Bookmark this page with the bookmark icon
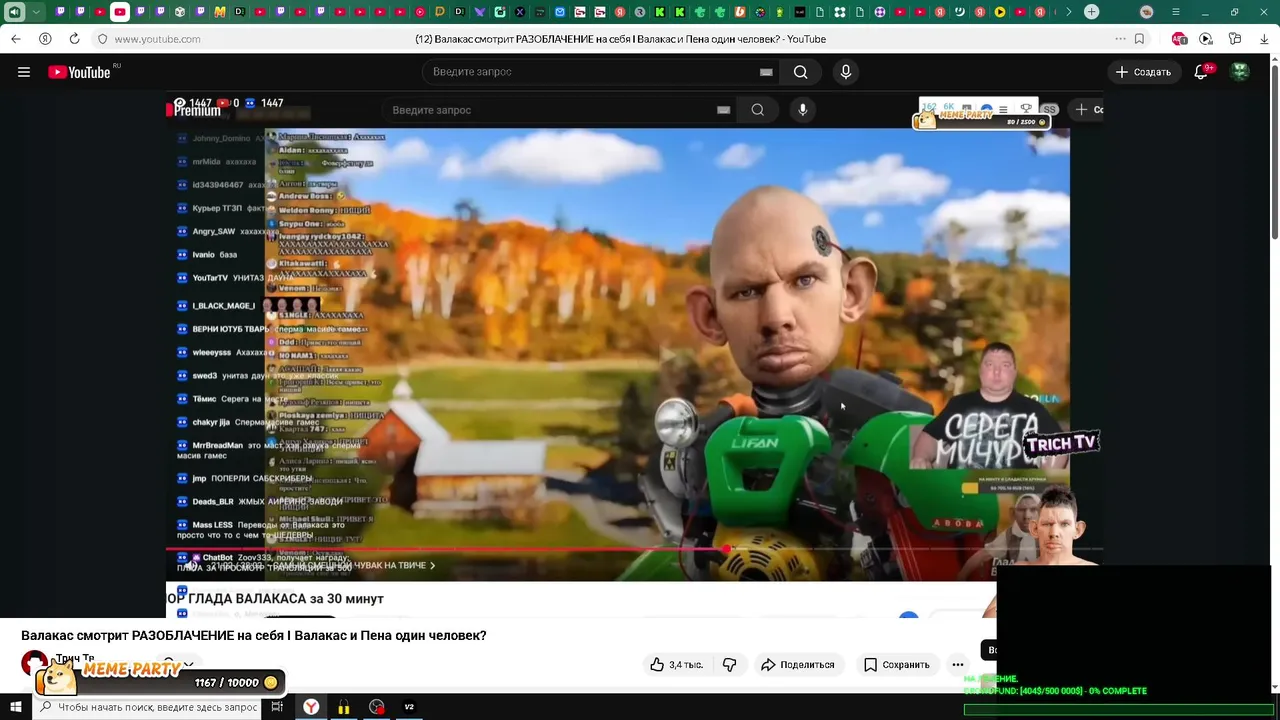Viewport: 1280px width, 720px height. click(1139, 39)
